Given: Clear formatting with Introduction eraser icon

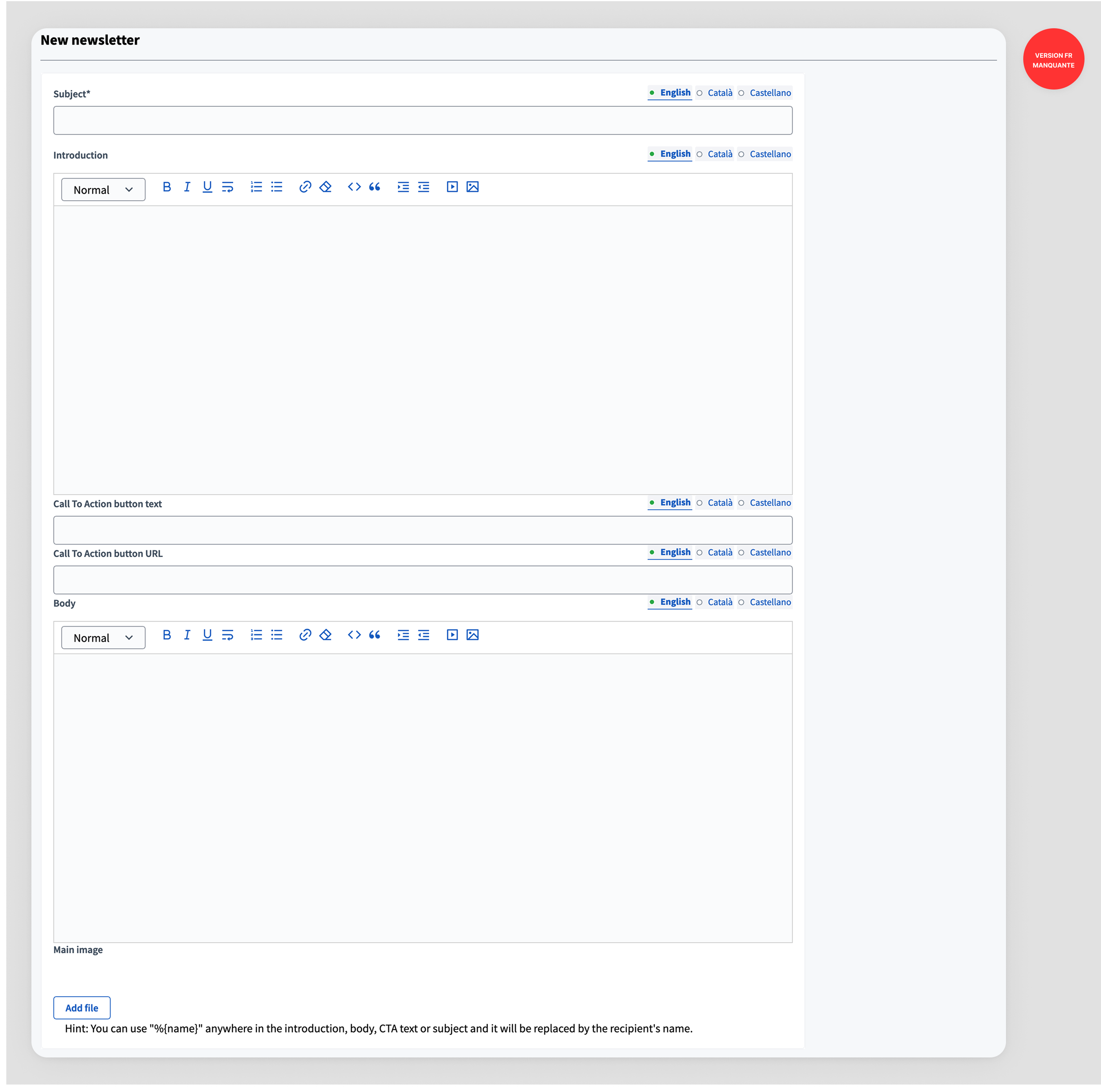Looking at the screenshot, I should click(x=326, y=187).
